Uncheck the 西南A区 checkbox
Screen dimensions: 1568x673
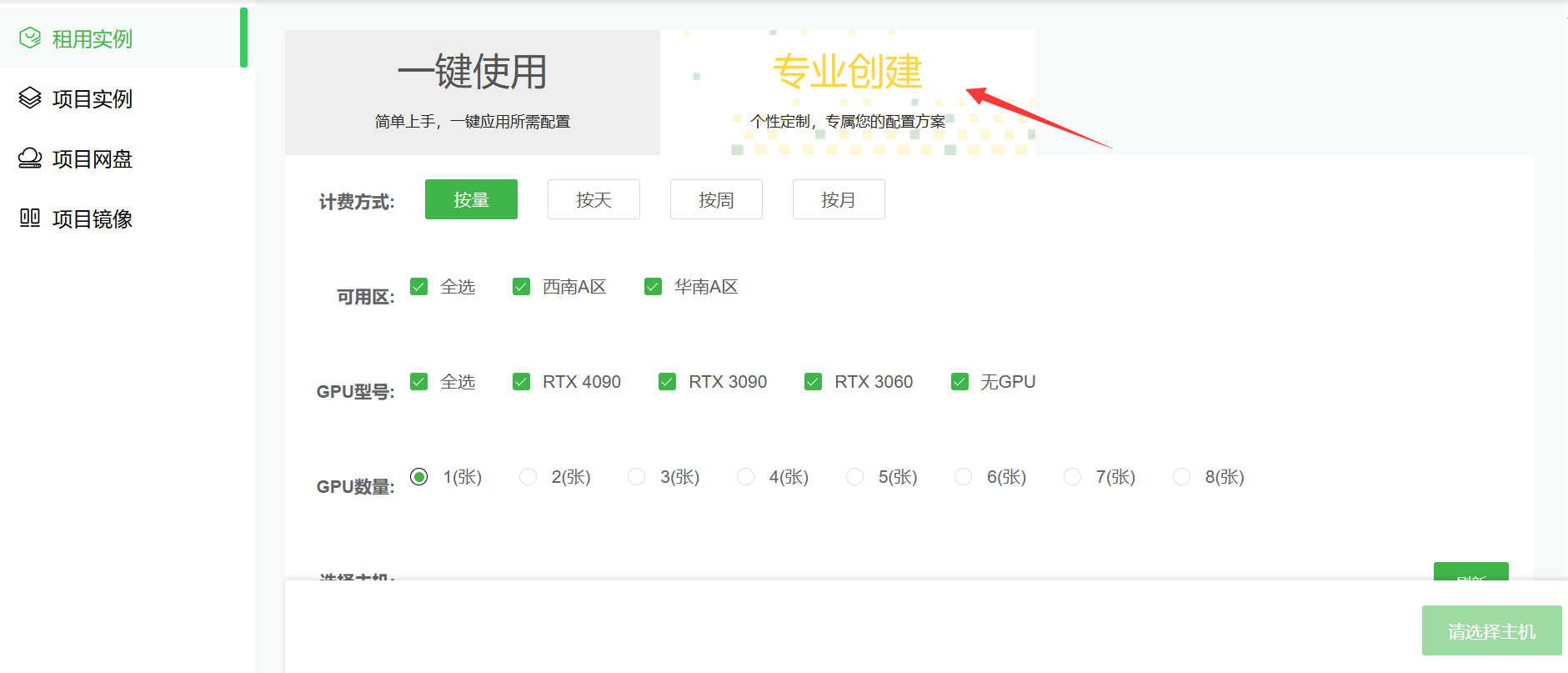tap(522, 287)
